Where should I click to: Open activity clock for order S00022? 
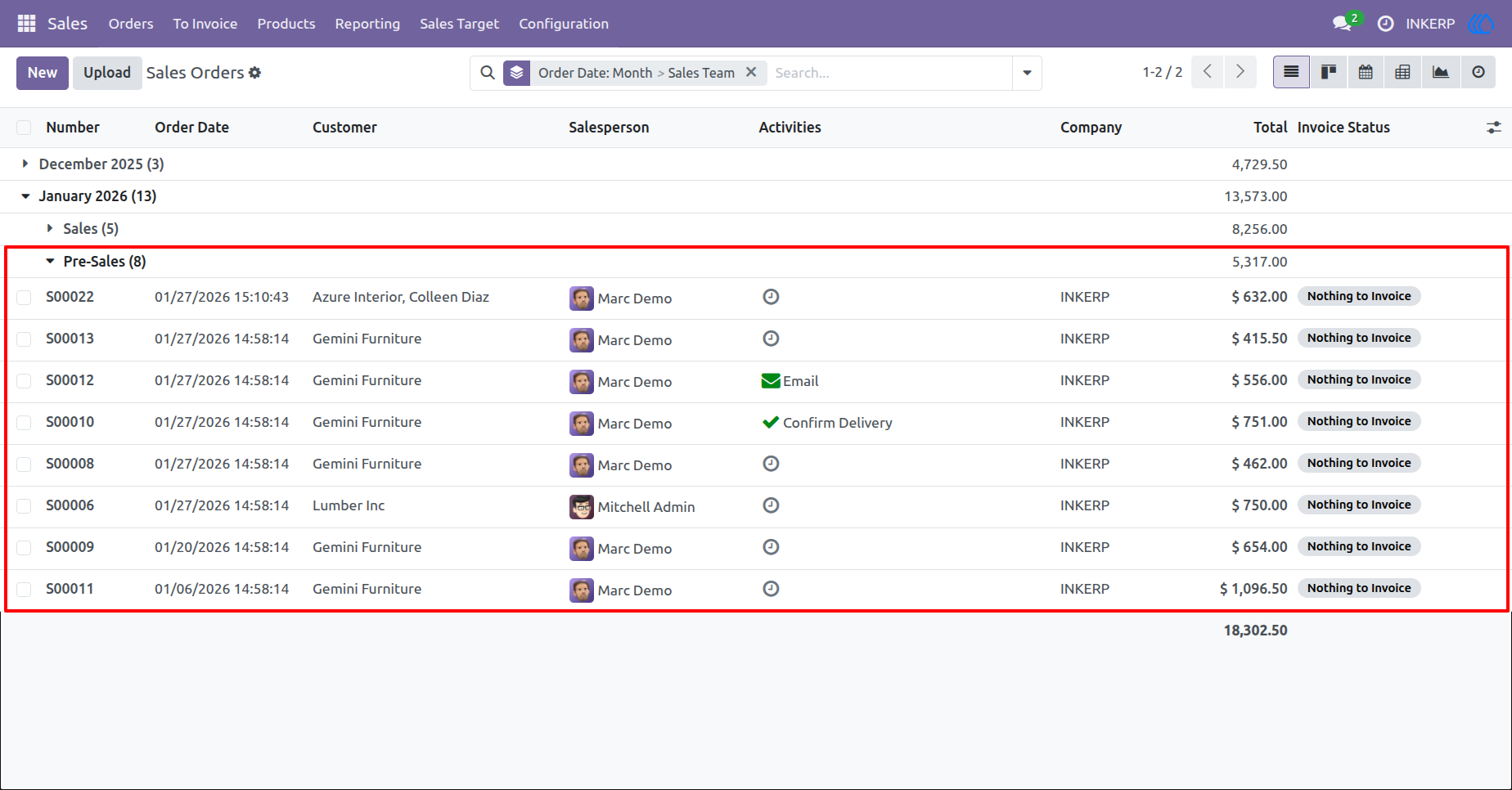pyautogui.click(x=771, y=297)
